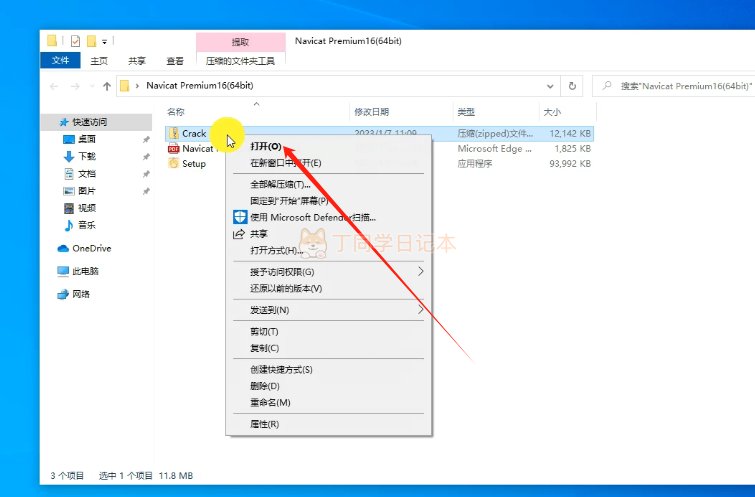The height and width of the screenshot is (497, 755).
Task: Open 桌面 in navigation pane
Action: [x=87, y=139]
